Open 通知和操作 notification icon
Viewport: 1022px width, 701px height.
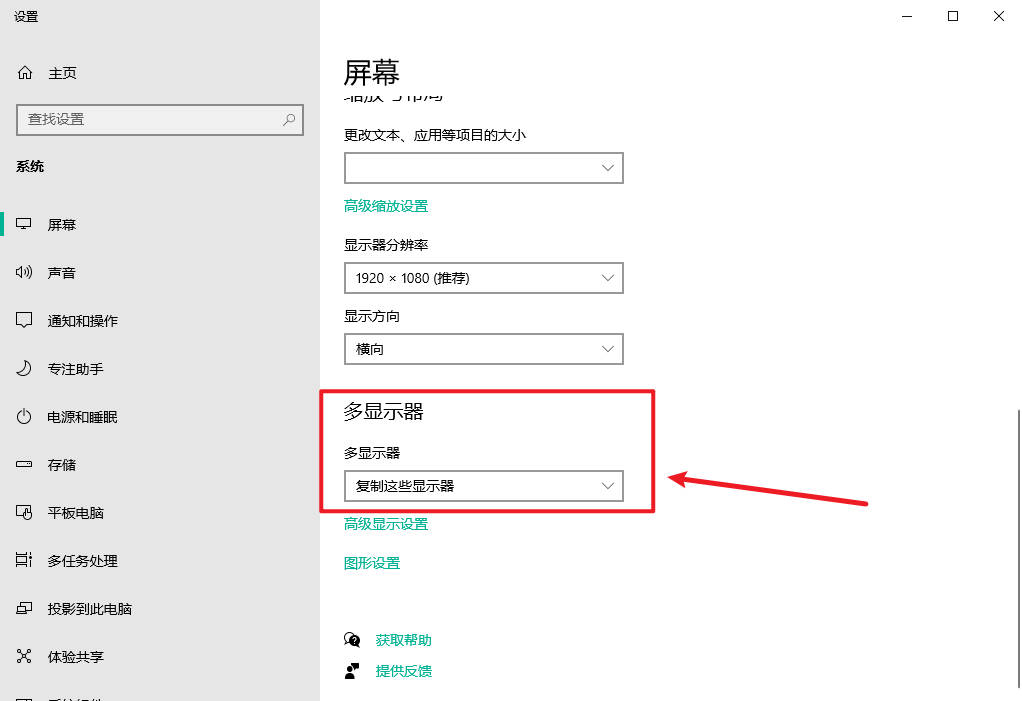[x=24, y=320]
